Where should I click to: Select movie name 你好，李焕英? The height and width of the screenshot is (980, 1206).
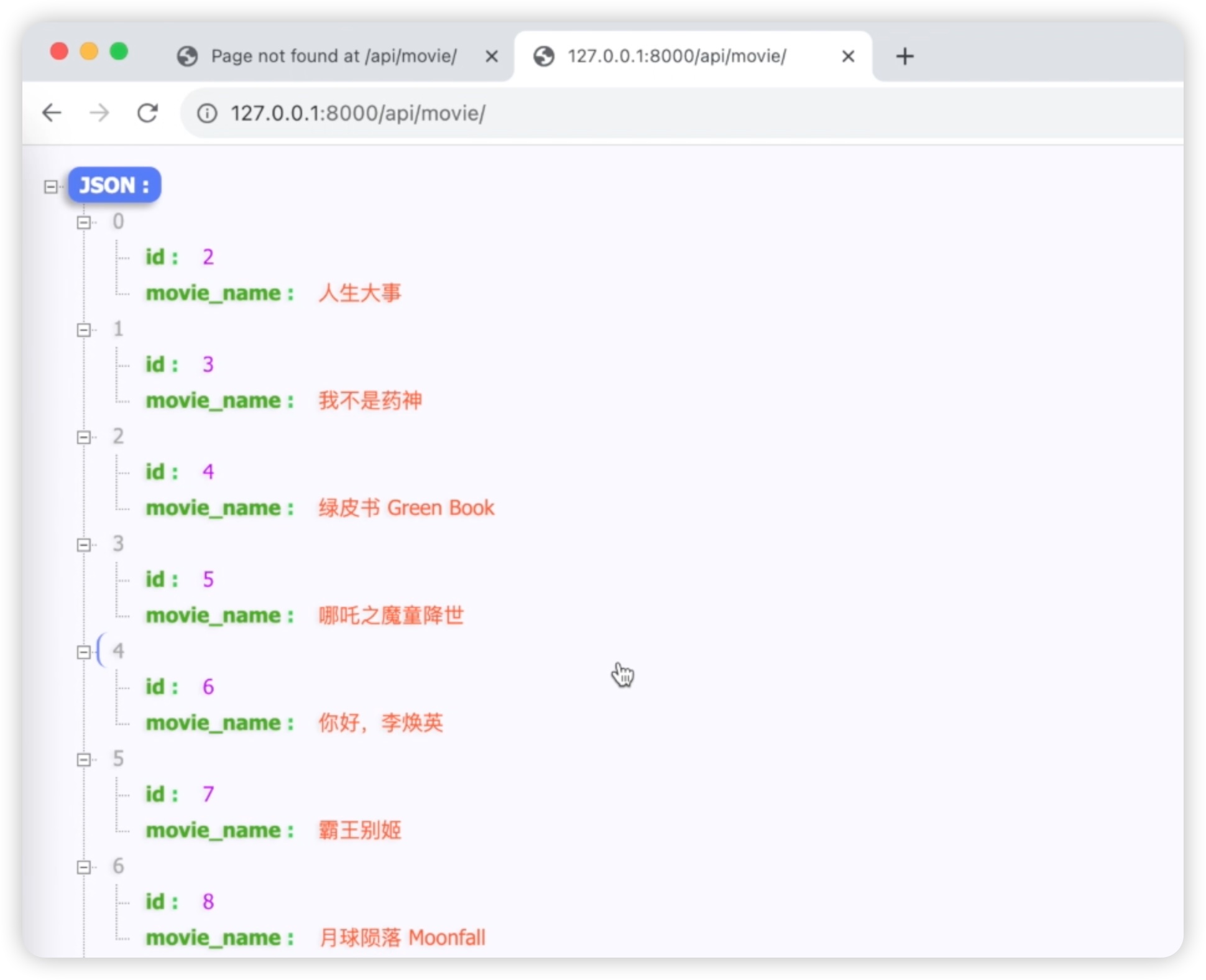coord(380,723)
